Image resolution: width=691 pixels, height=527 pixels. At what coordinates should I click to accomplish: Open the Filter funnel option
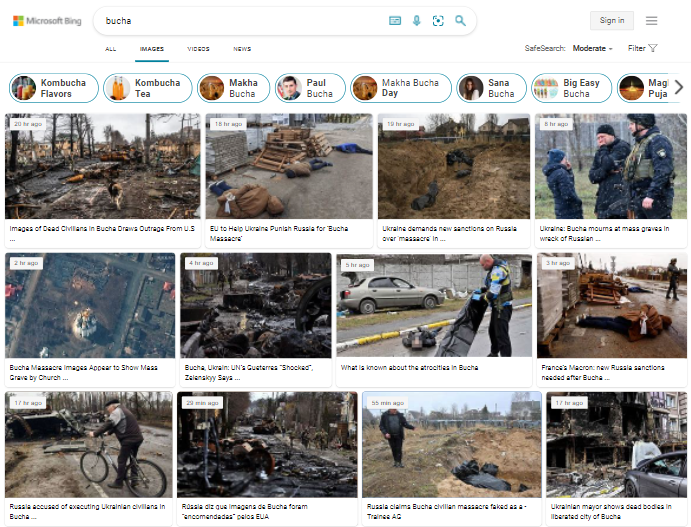(x=643, y=48)
